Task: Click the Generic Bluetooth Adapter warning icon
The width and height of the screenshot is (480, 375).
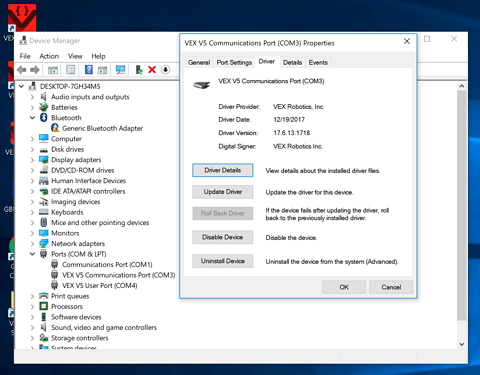Action: 55,128
